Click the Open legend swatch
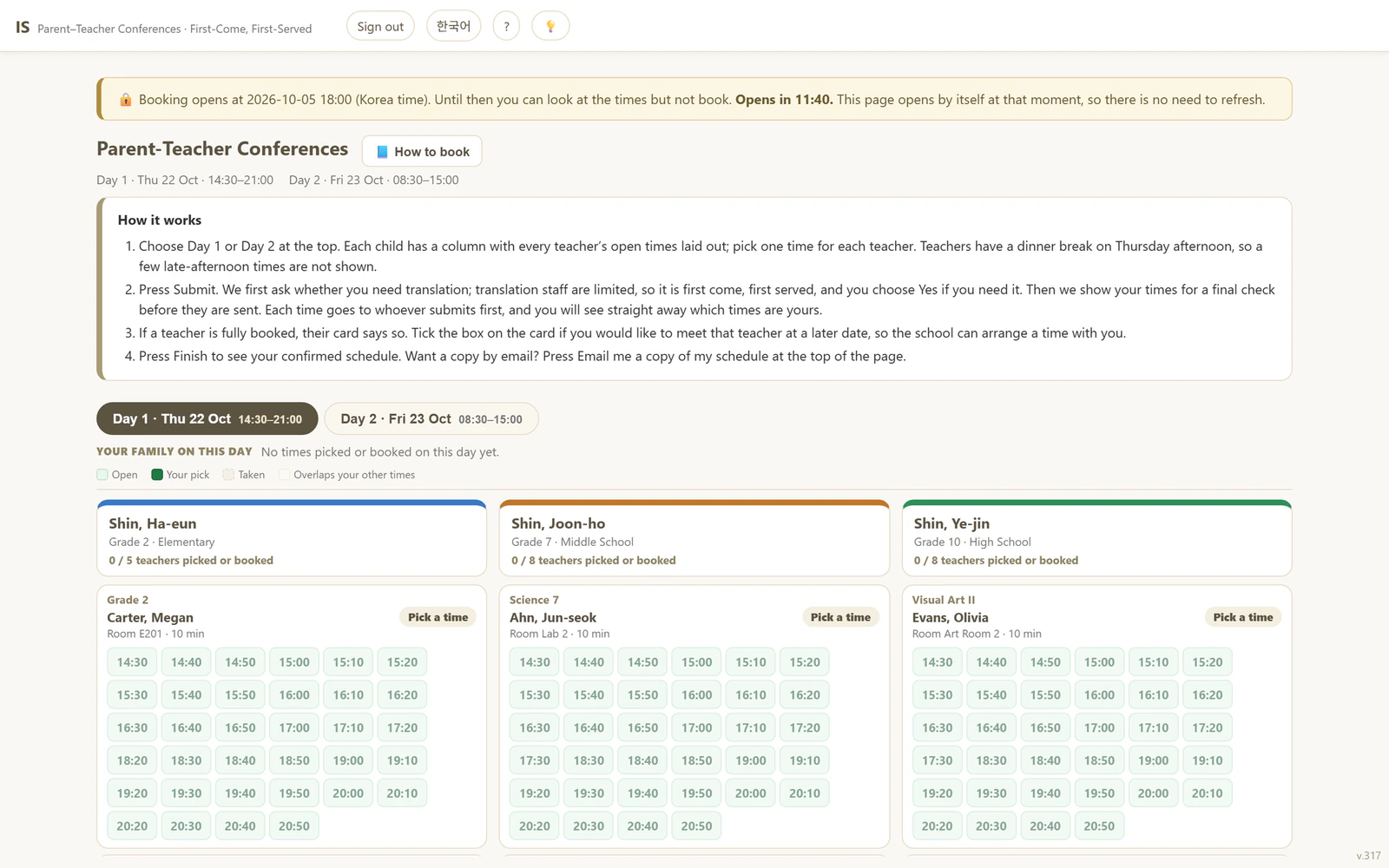 102,475
